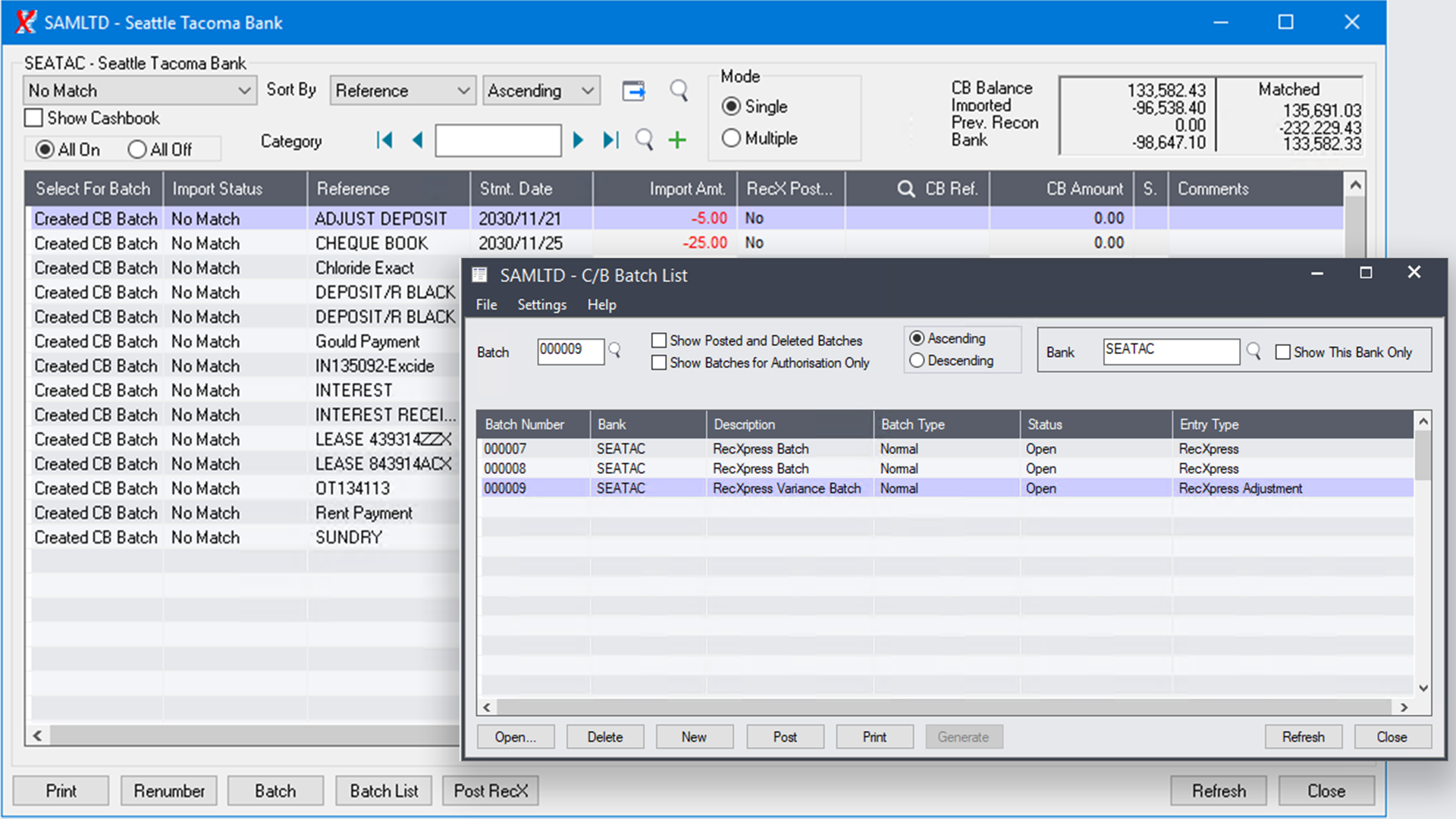
Task: Jump to the first record navigation arrow
Action: click(384, 140)
